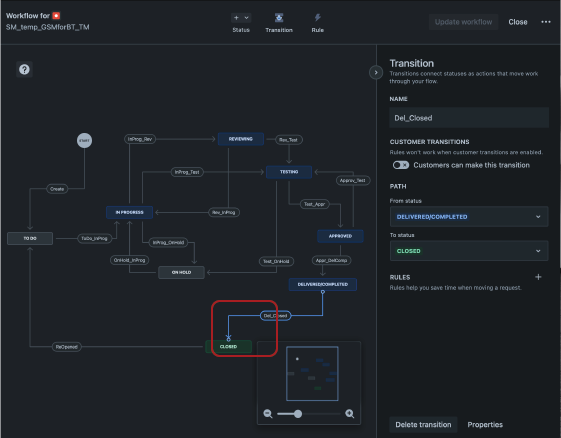
Task: Select the Test_Appr transition label
Action: 314,204
